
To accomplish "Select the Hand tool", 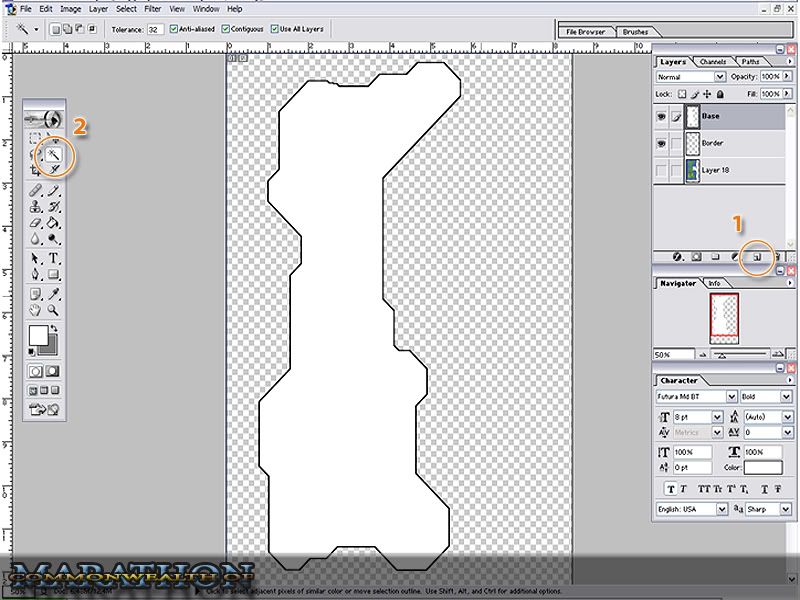I will 36,310.
